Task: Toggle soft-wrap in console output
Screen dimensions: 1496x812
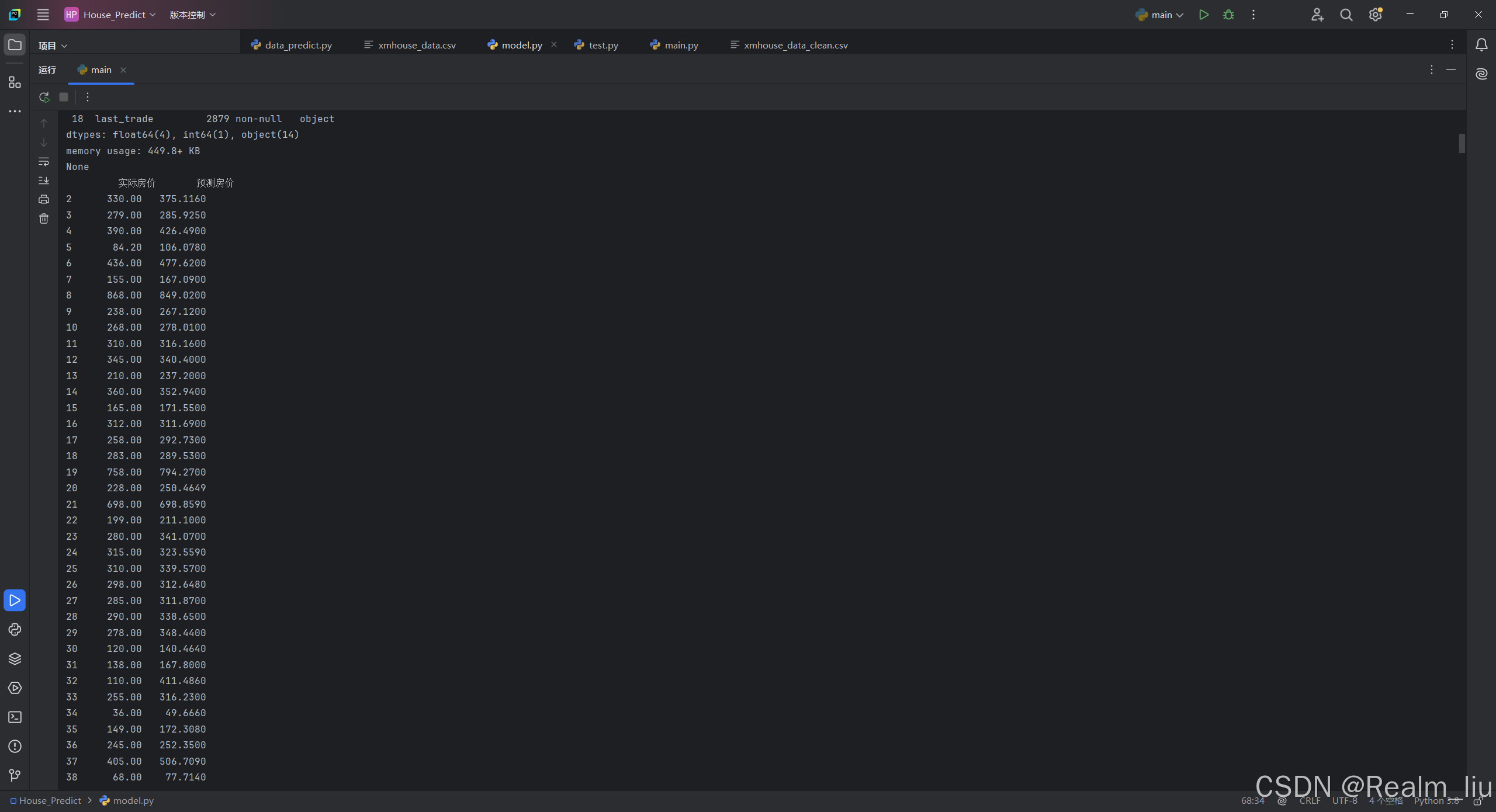Action: (x=44, y=162)
